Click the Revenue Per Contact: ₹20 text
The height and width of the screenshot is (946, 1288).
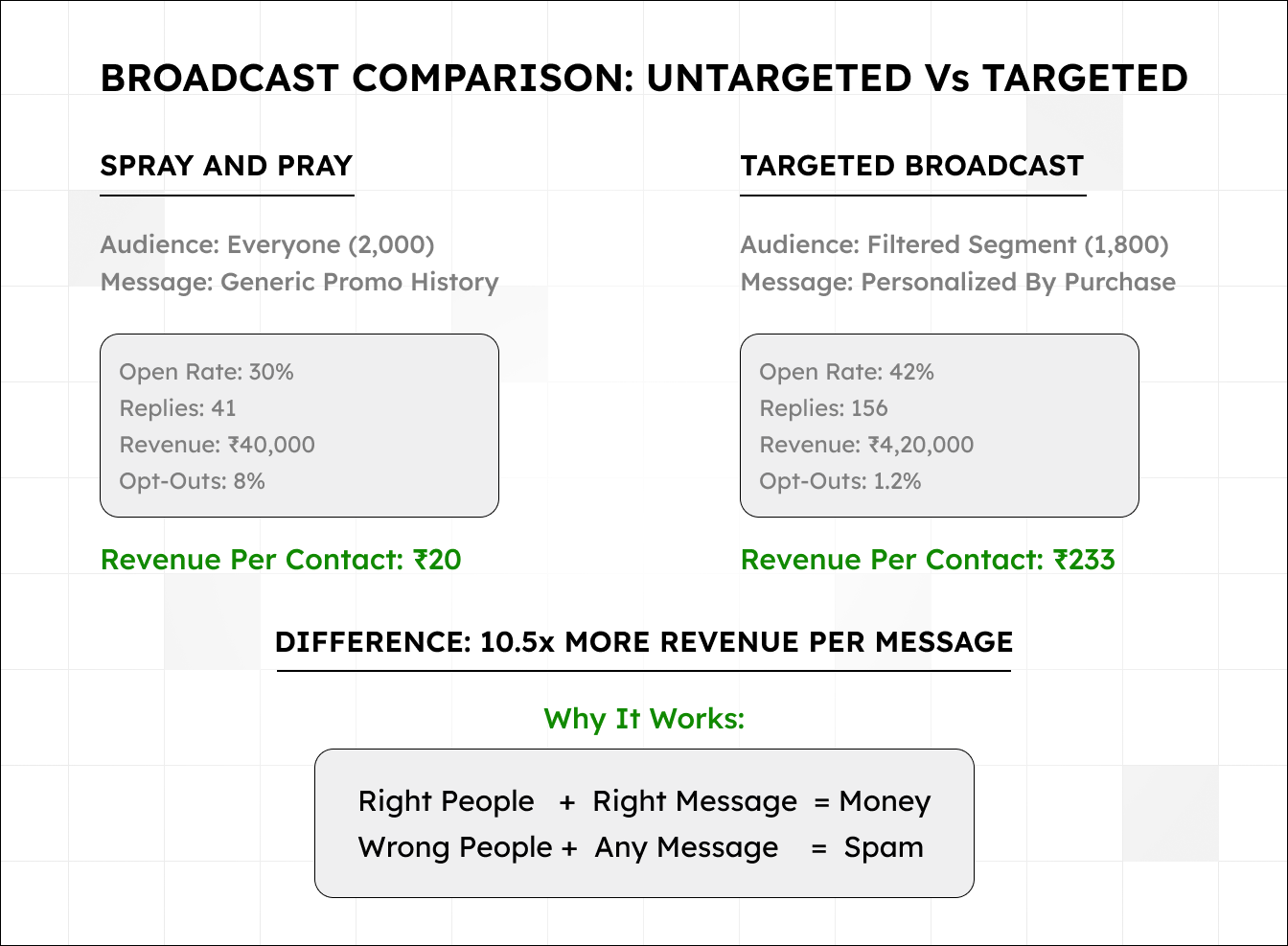[x=281, y=560]
